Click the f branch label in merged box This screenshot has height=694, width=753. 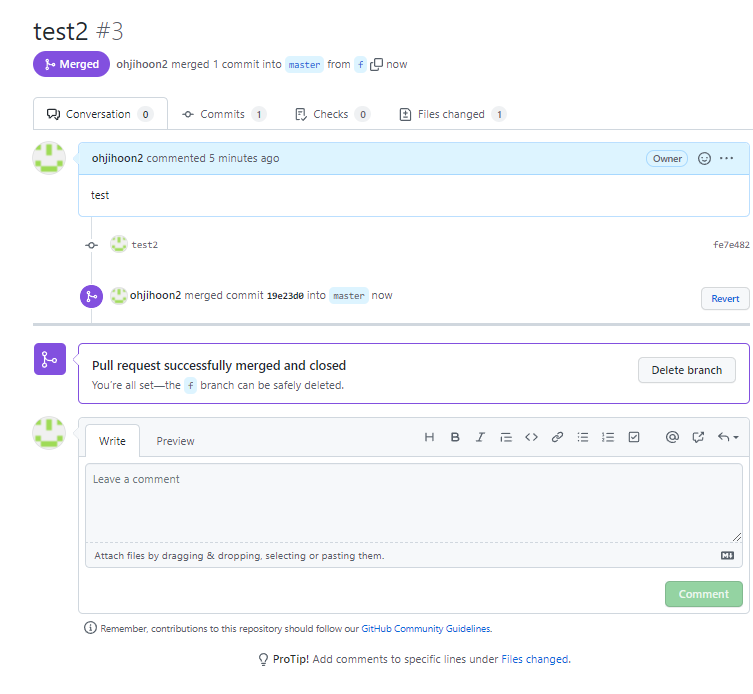click(x=191, y=386)
